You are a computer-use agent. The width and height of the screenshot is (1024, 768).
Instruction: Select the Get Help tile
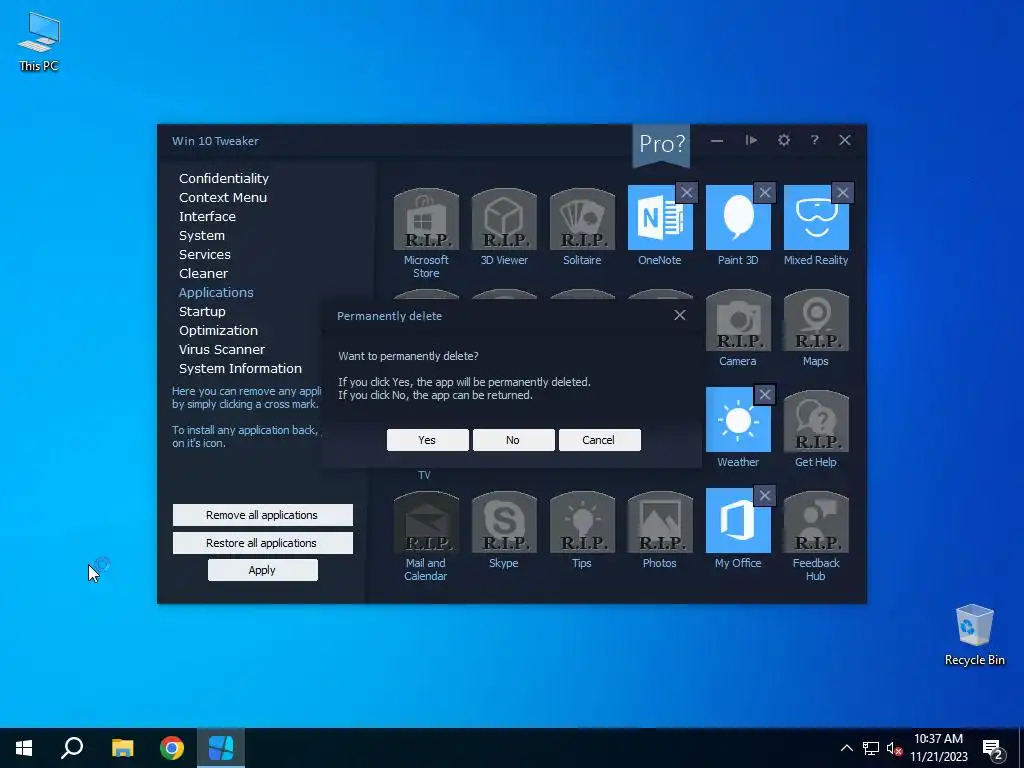(816, 421)
